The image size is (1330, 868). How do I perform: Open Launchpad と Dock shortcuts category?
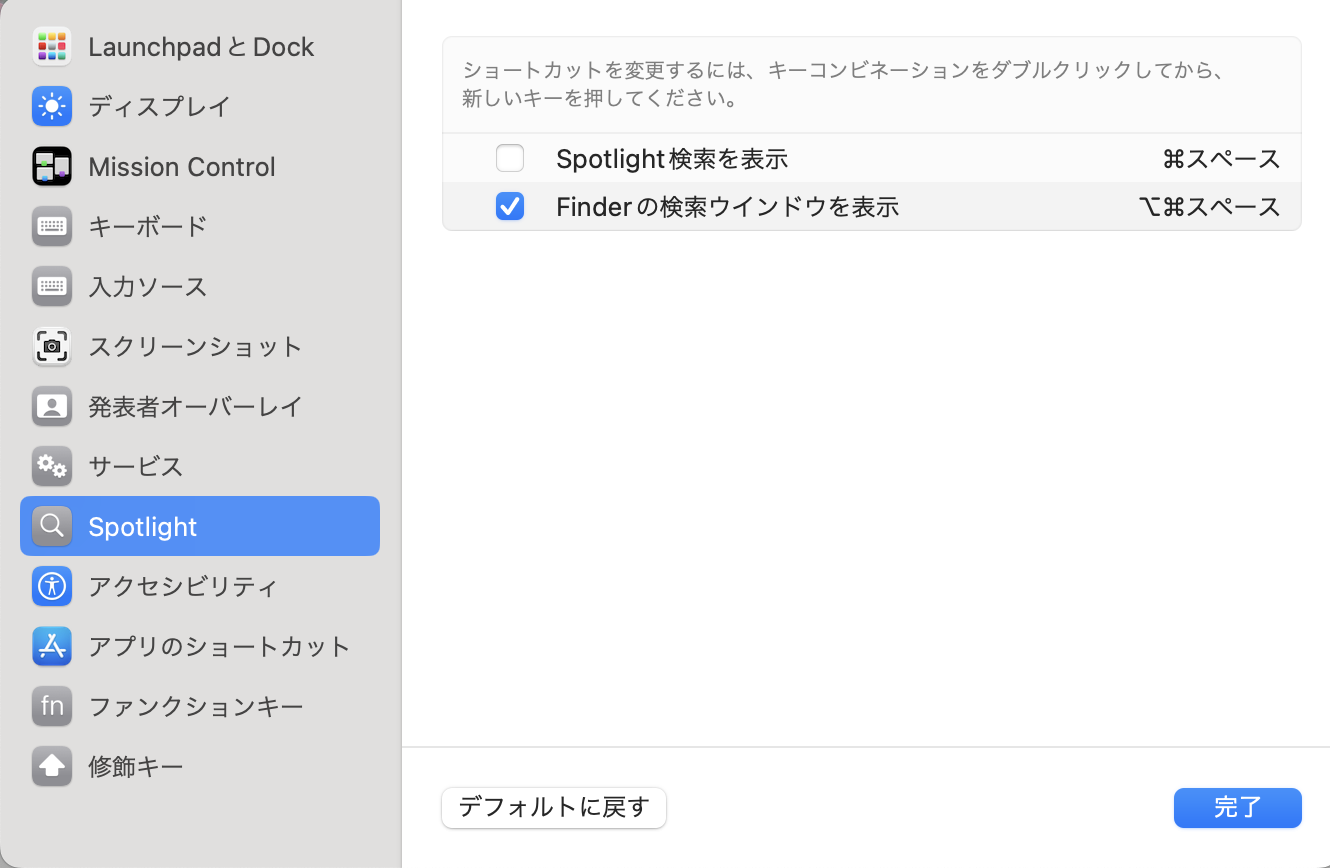(x=200, y=47)
